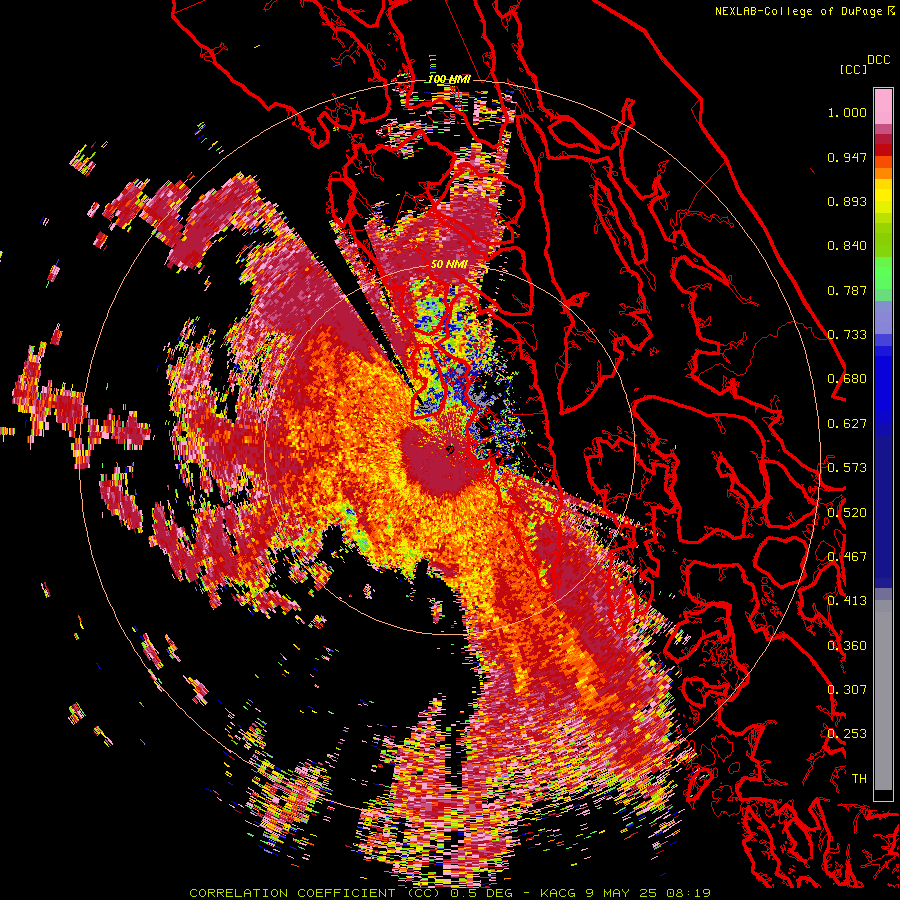Pick the gray band on the color bar
This screenshot has width=900, height=900.
pos(883,695)
